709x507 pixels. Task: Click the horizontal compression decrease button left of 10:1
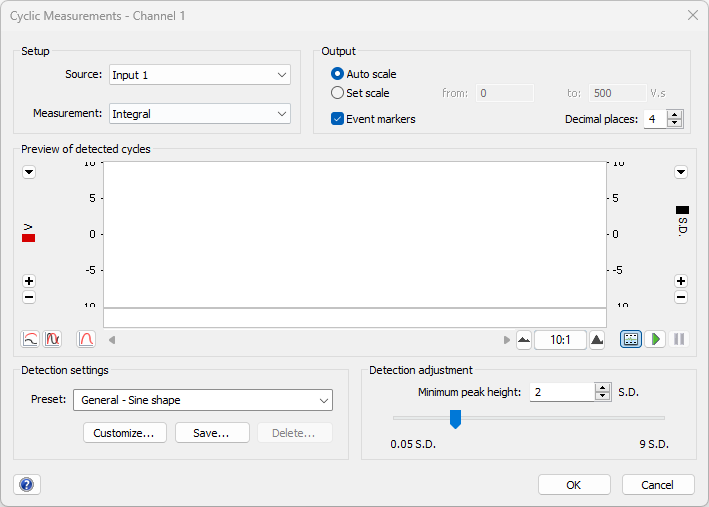pyautogui.click(x=523, y=340)
